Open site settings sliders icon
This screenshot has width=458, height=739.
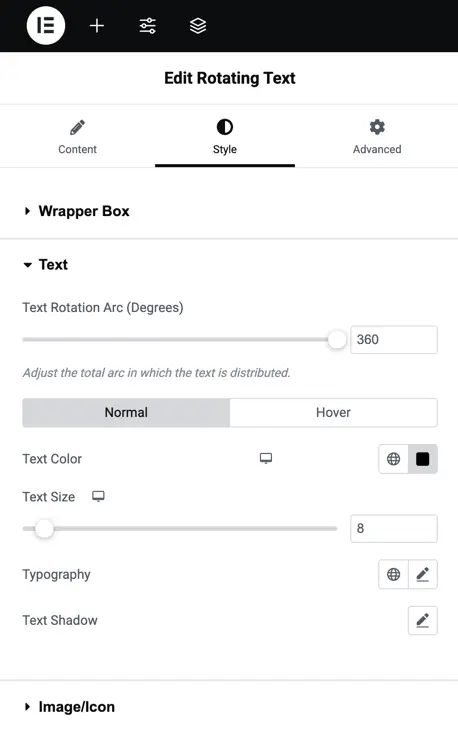147,25
